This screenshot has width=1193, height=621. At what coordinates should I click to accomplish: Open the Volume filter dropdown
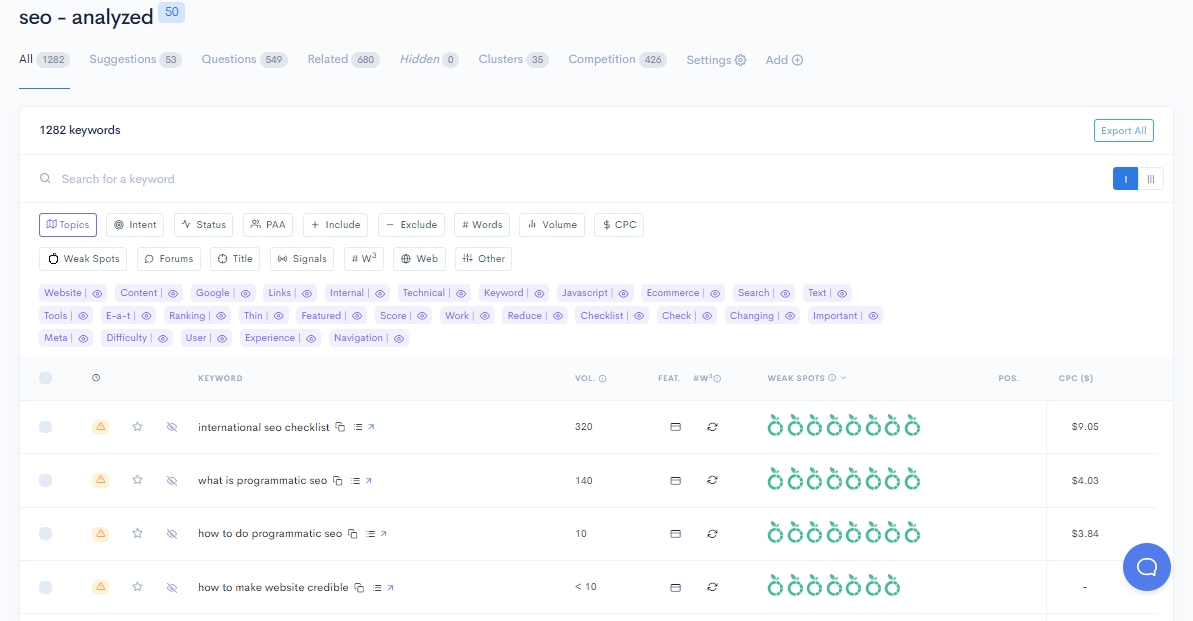552,225
